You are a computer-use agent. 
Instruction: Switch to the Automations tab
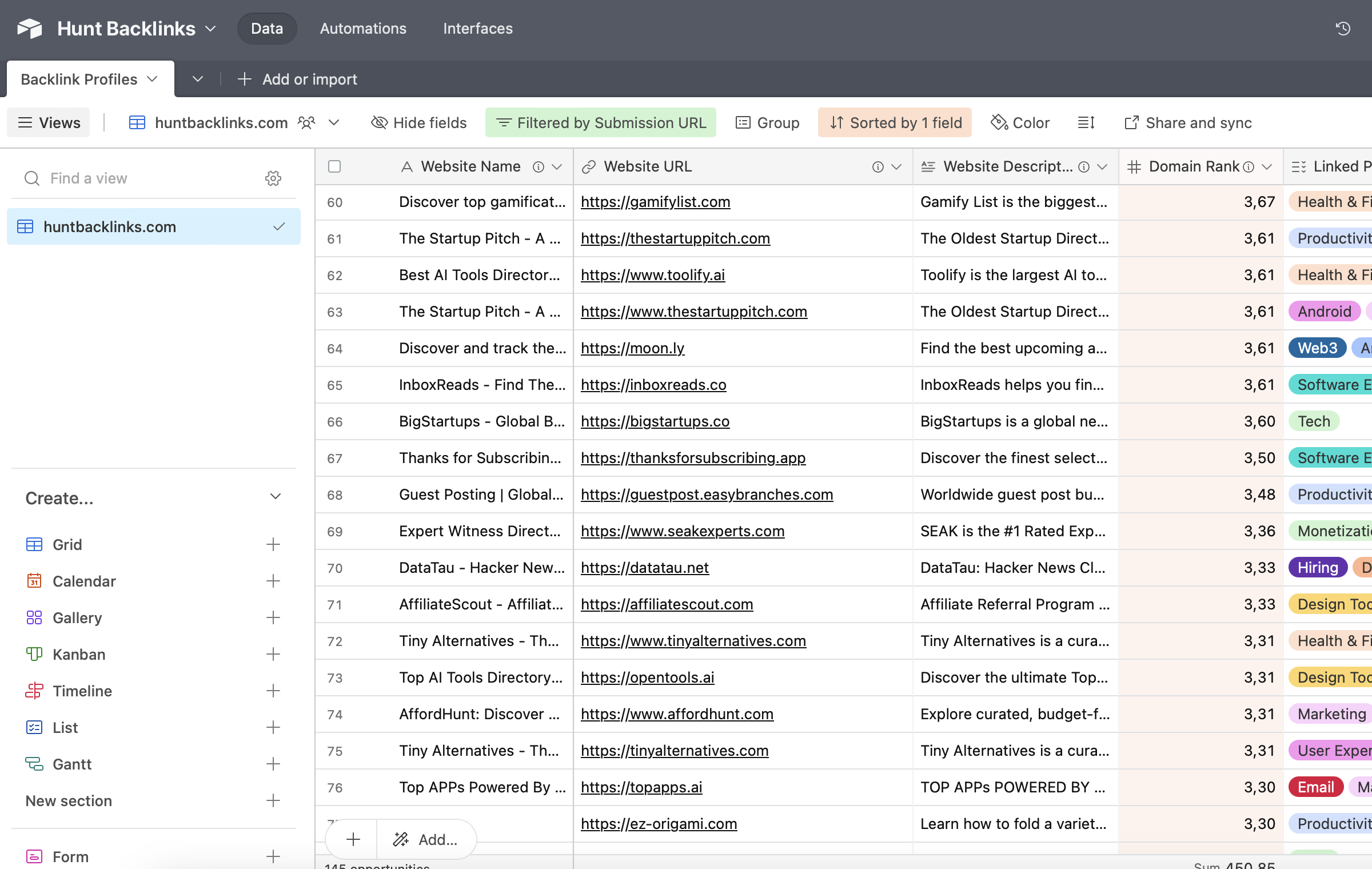pos(362,28)
